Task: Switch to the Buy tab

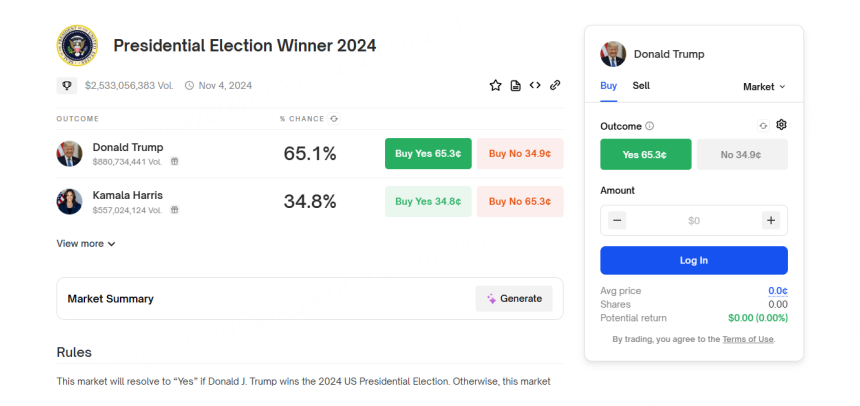Action: 608,86
